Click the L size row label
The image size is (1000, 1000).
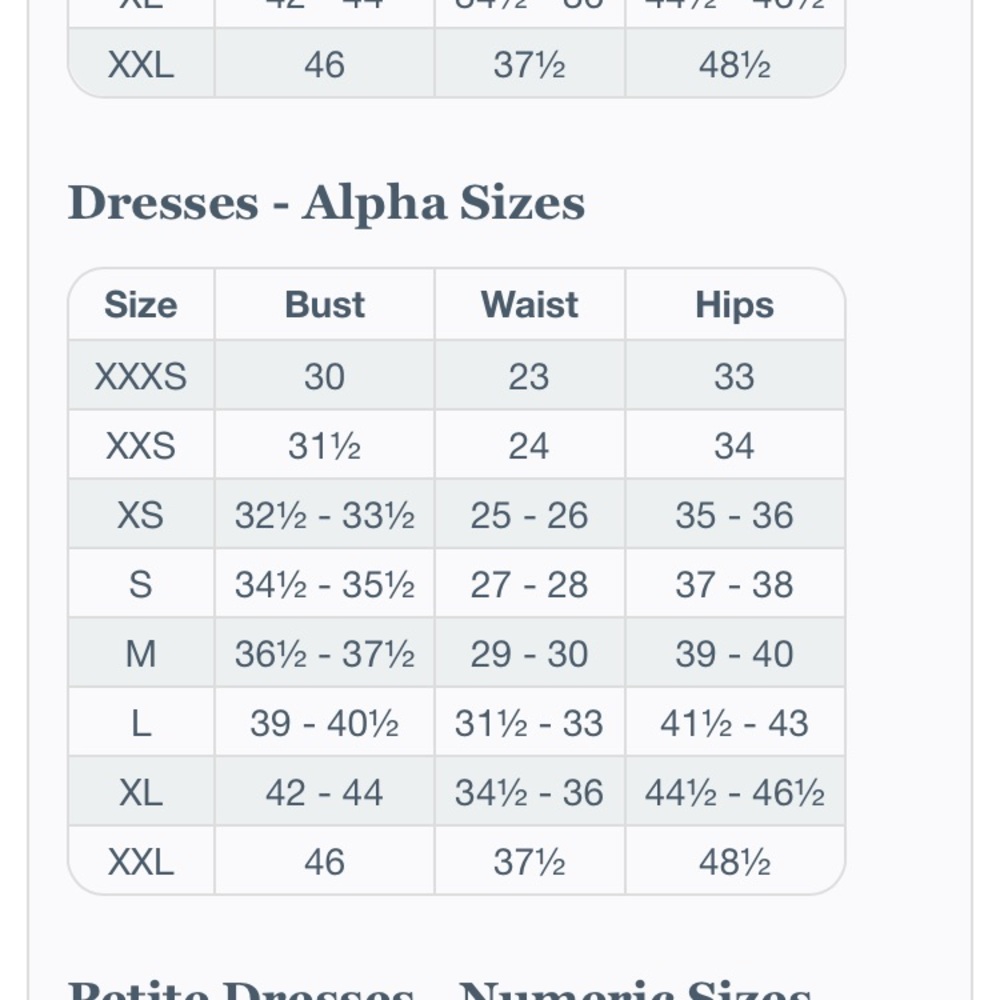click(x=141, y=724)
